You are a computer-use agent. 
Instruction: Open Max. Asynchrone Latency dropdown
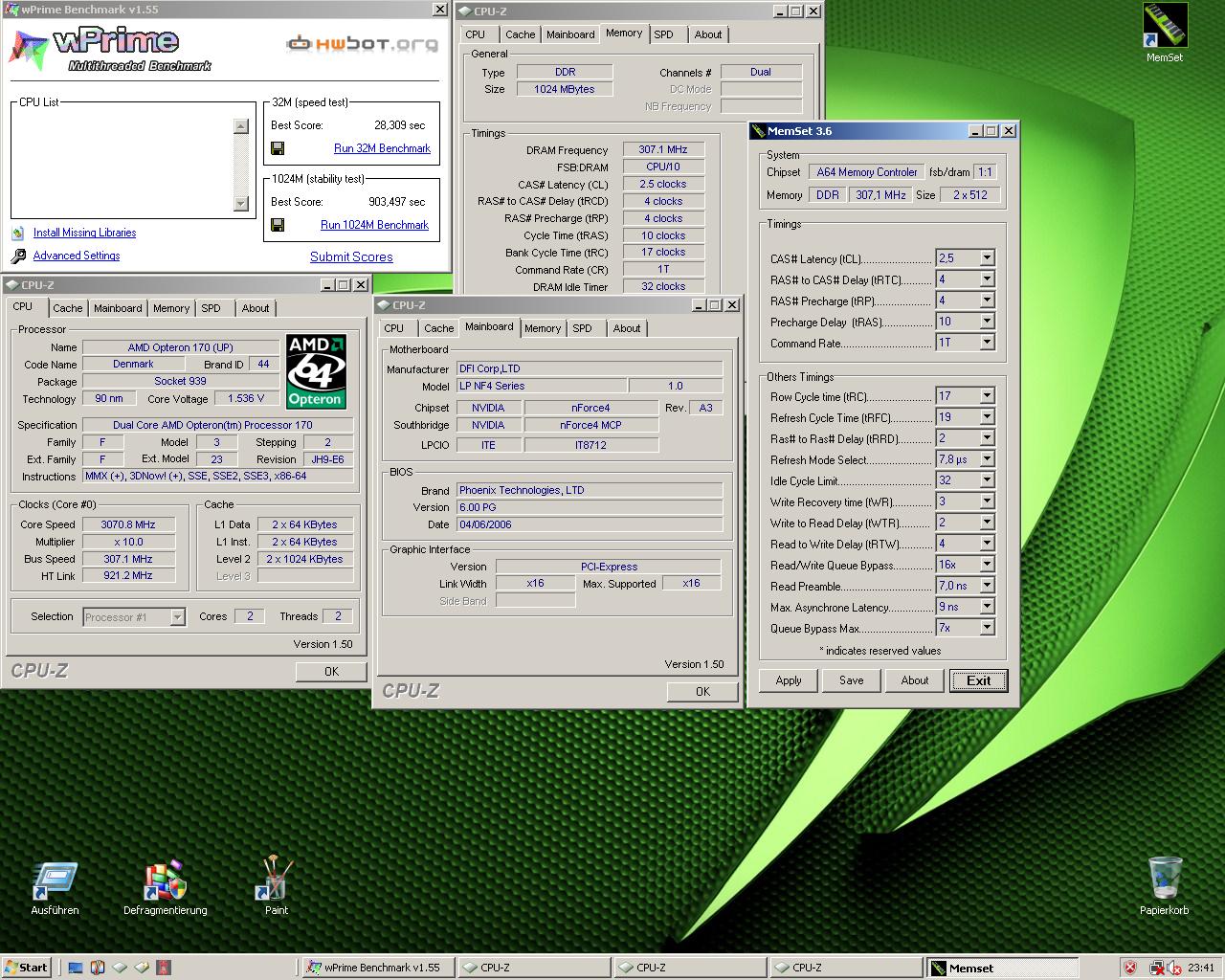pyautogui.click(x=987, y=607)
